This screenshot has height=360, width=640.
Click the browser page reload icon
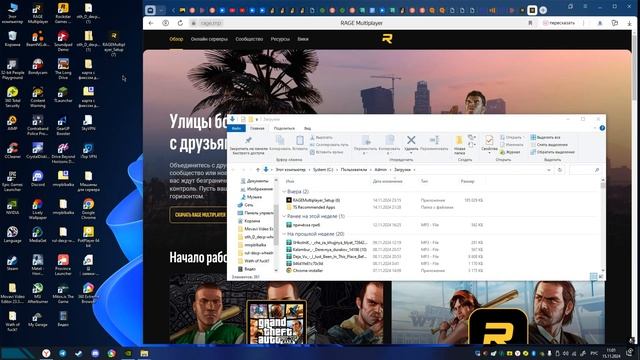pyautogui.click(x=180, y=23)
